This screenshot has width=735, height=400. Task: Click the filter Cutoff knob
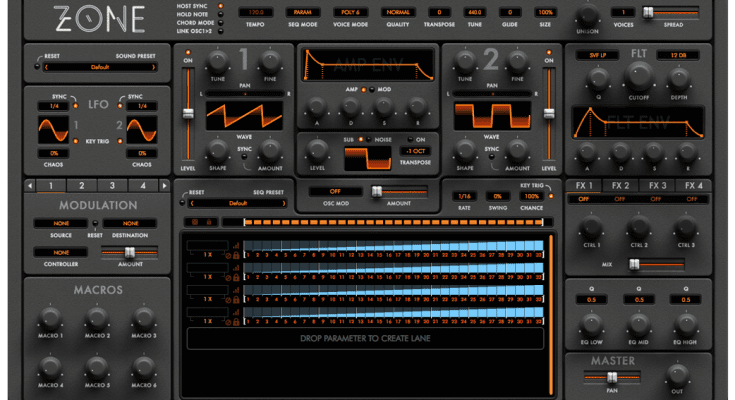click(639, 74)
